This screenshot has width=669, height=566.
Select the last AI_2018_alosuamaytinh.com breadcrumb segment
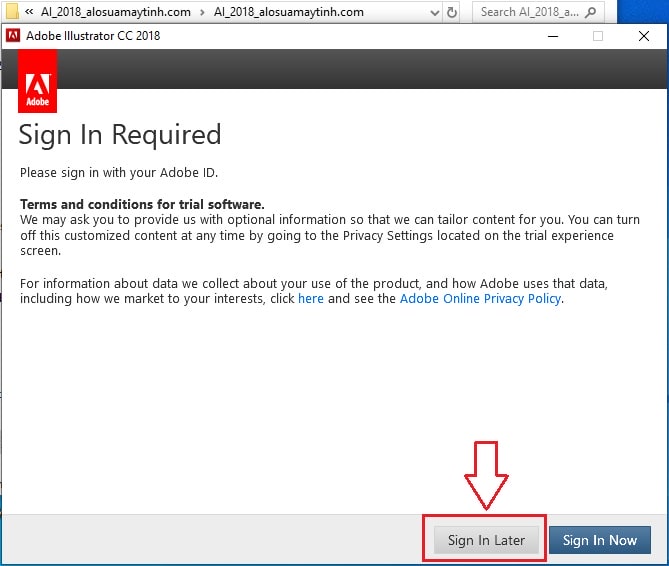[x=288, y=12]
